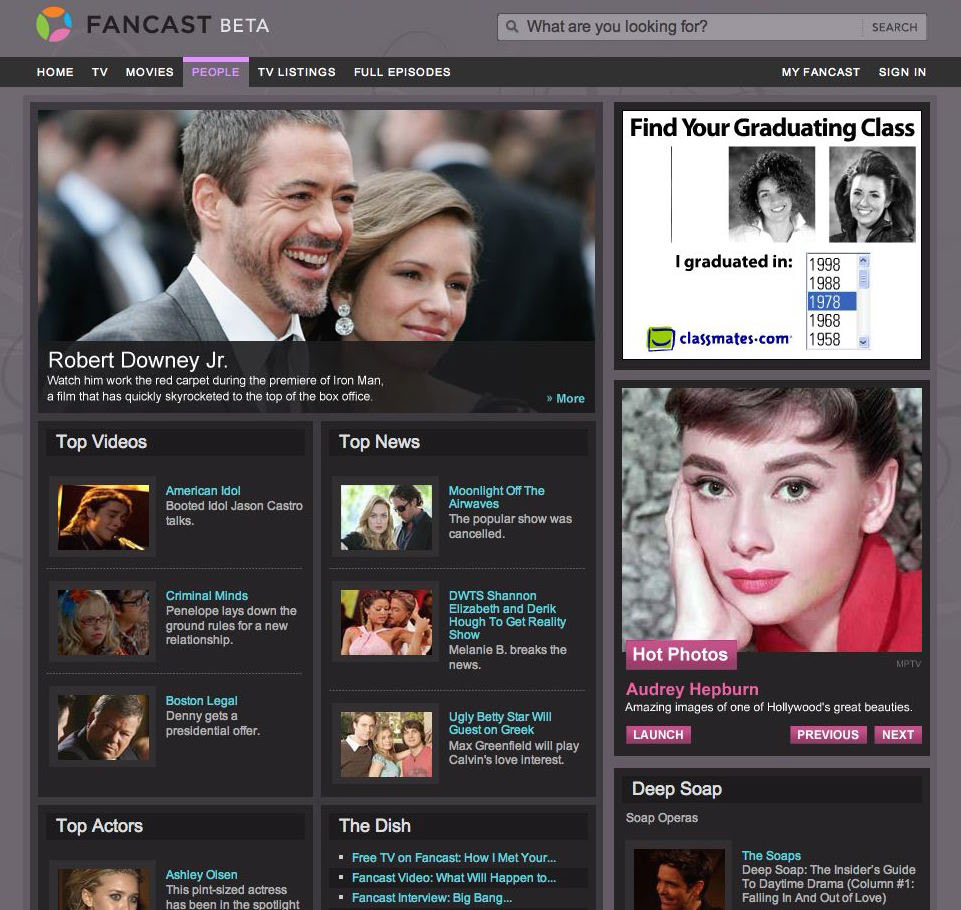961x910 pixels.
Task: Click the Top Videos heading
Action: click(102, 442)
